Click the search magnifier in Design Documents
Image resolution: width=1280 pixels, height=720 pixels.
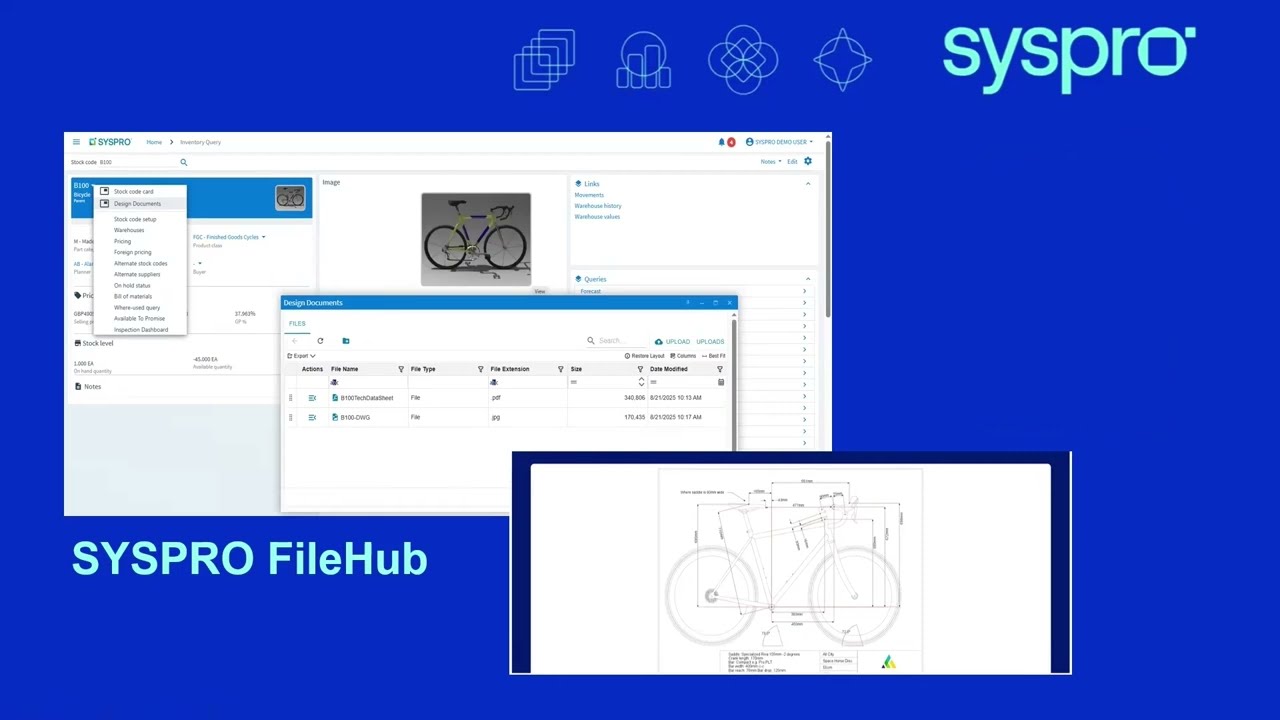coord(591,341)
